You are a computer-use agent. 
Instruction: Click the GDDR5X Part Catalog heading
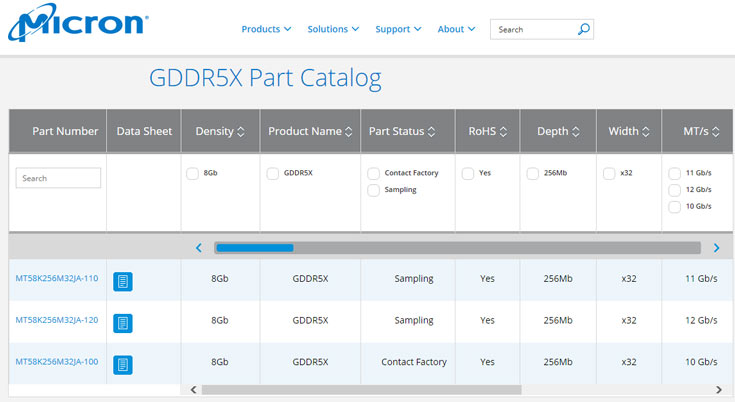click(265, 78)
